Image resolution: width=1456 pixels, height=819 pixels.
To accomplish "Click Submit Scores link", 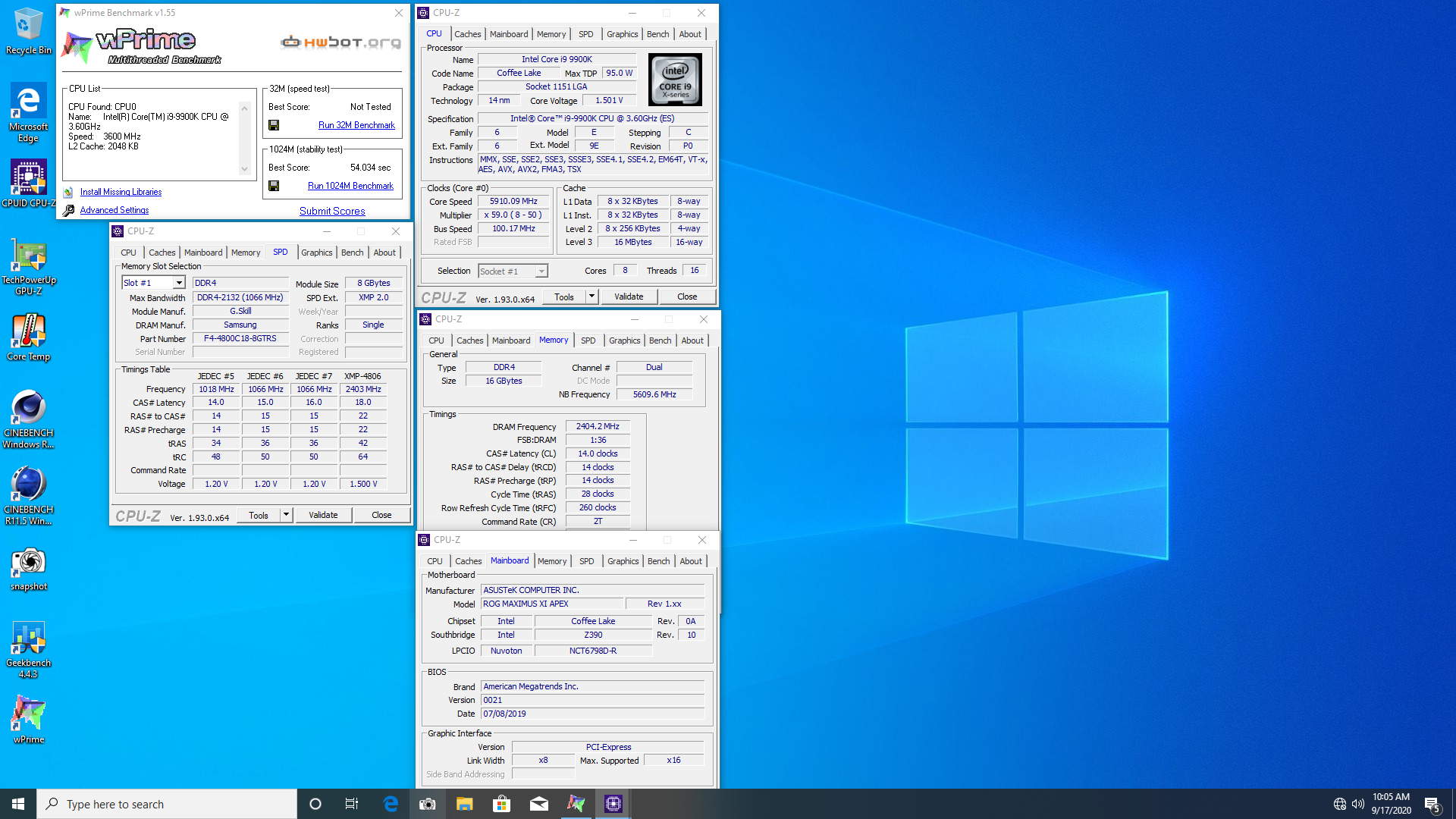I will (x=332, y=211).
